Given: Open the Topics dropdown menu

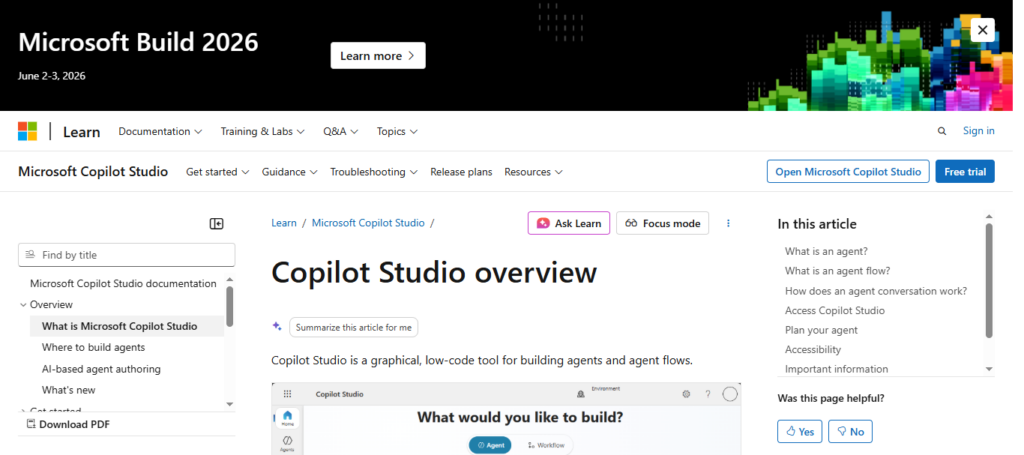Looking at the screenshot, I should tap(397, 131).
